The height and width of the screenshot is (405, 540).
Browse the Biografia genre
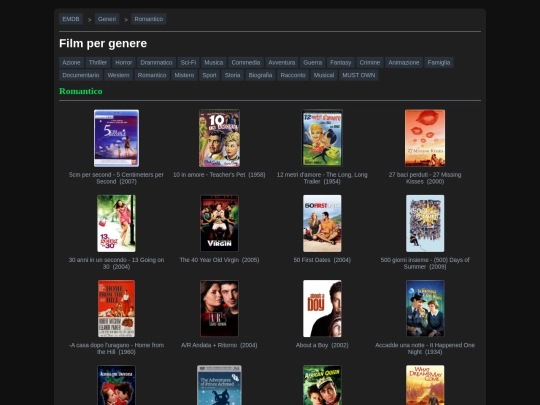pos(260,75)
